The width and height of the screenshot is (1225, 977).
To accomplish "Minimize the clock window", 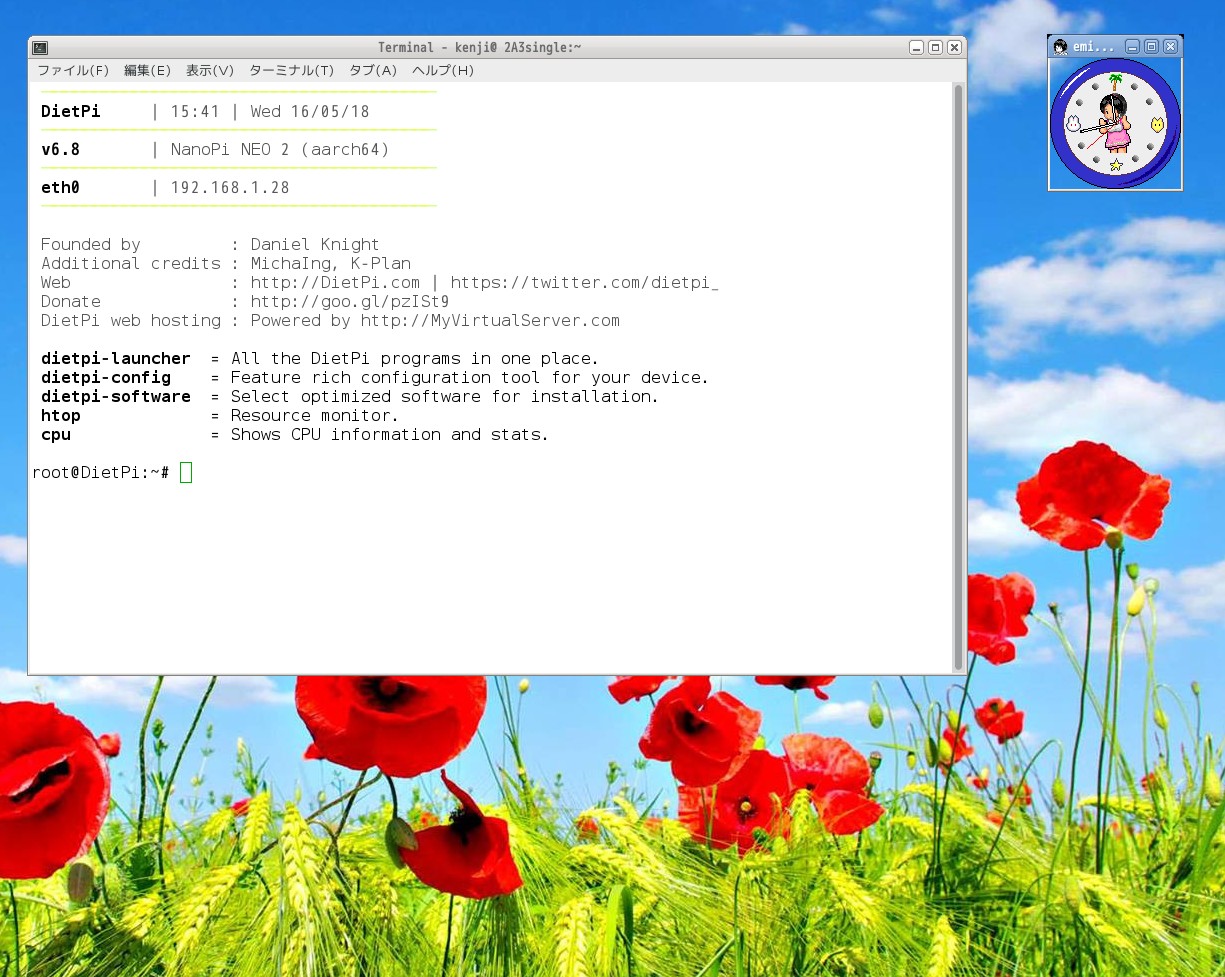I will [x=1132, y=47].
